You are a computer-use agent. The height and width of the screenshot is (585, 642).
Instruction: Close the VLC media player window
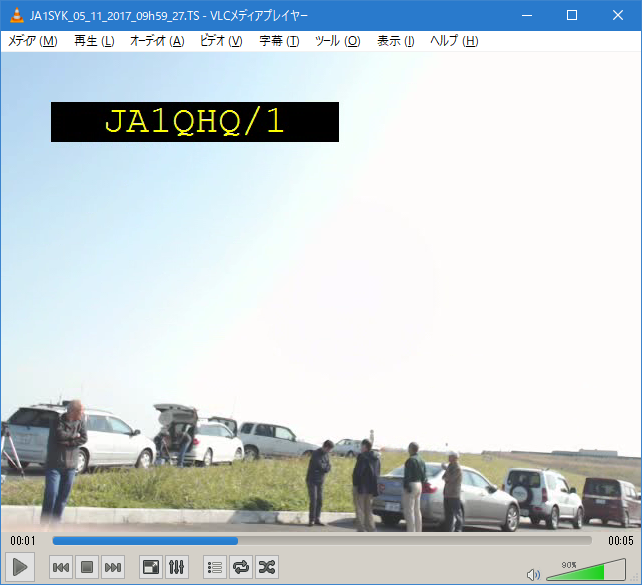[618, 15]
